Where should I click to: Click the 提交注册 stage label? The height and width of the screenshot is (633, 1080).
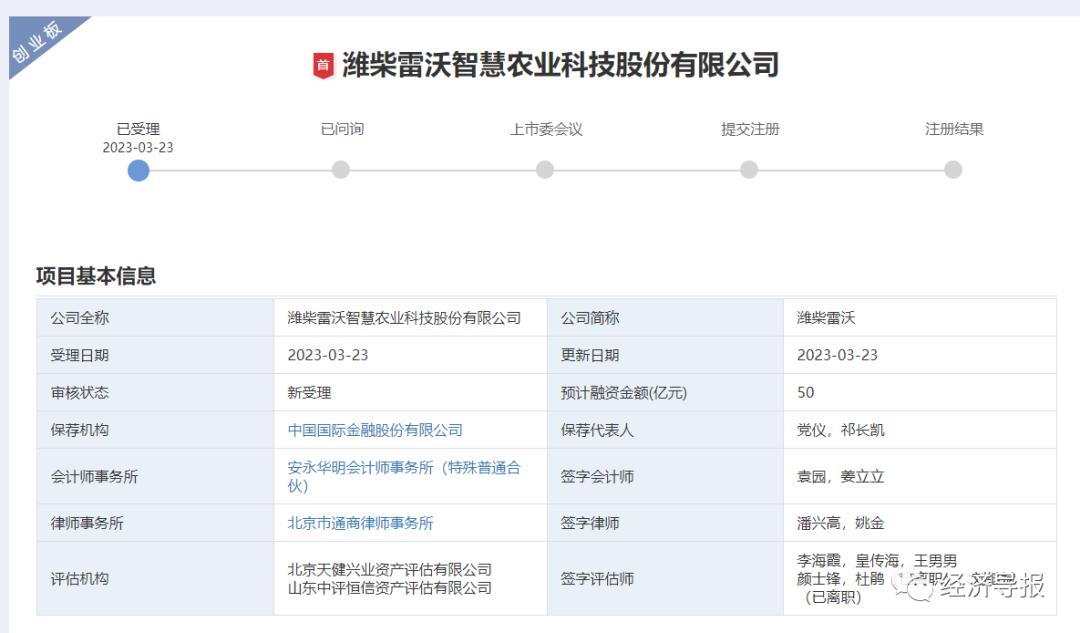coord(750,129)
